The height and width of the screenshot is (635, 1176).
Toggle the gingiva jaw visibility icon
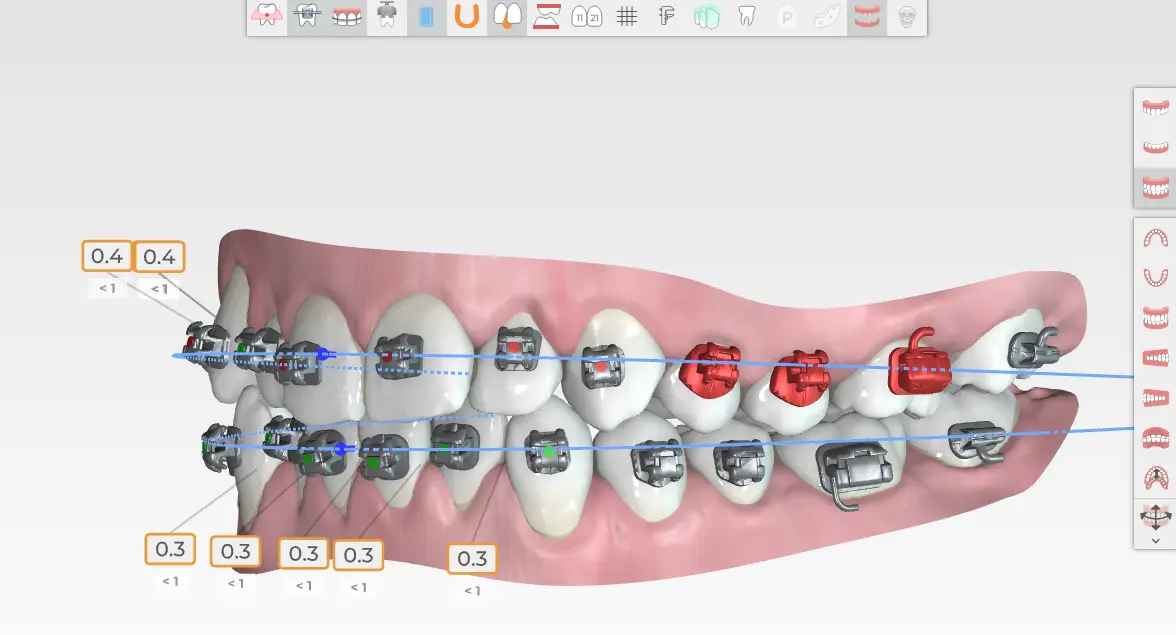tap(867, 17)
